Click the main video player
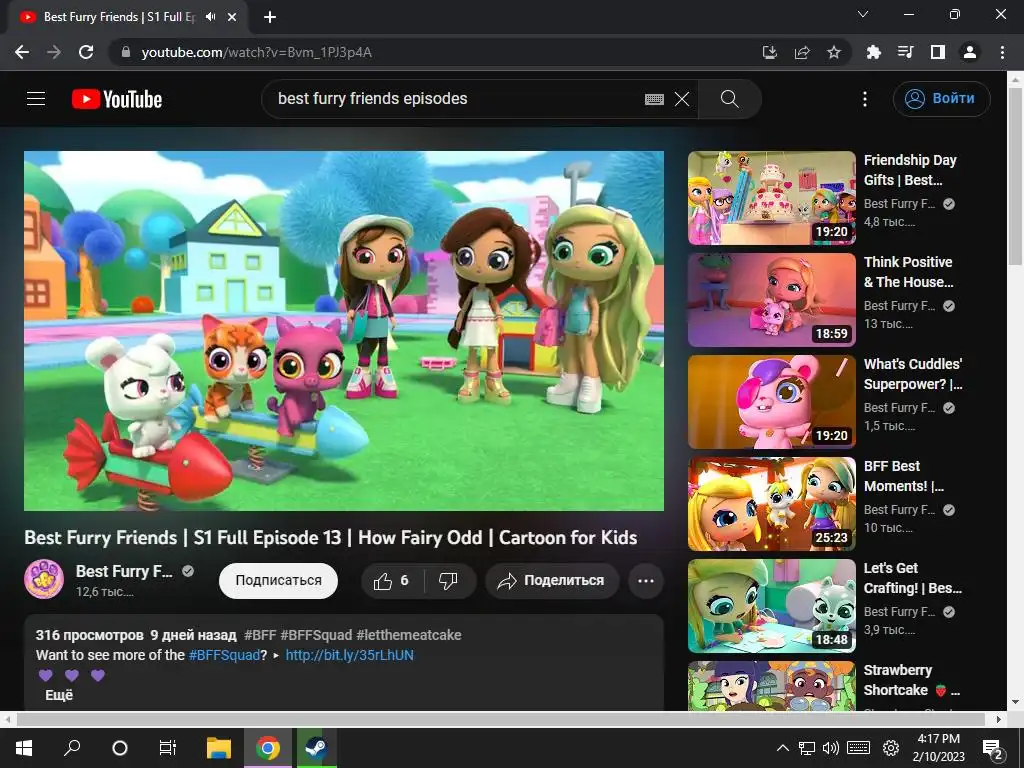 (344, 331)
